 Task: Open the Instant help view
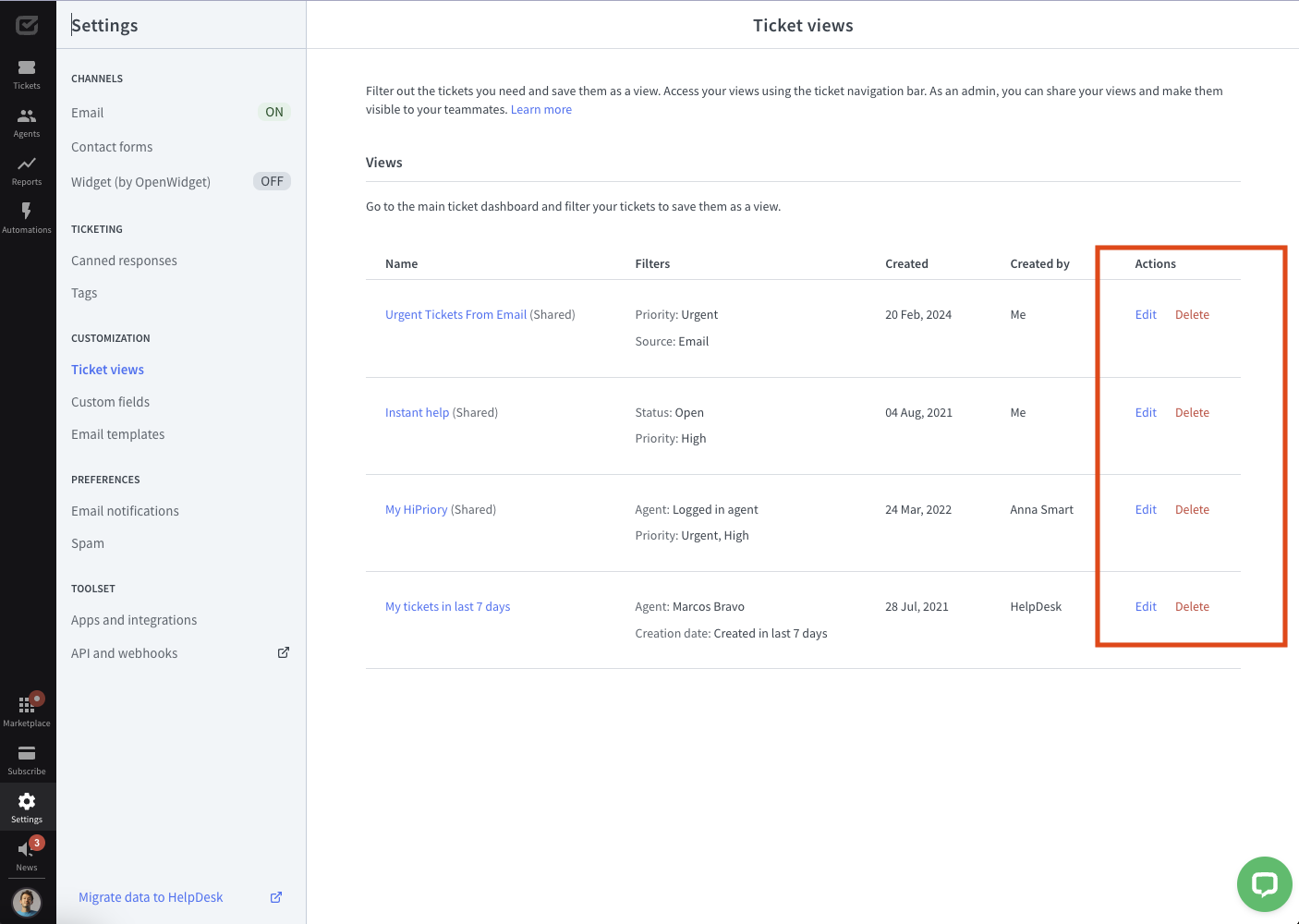pyautogui.click(x=417, y=412)
